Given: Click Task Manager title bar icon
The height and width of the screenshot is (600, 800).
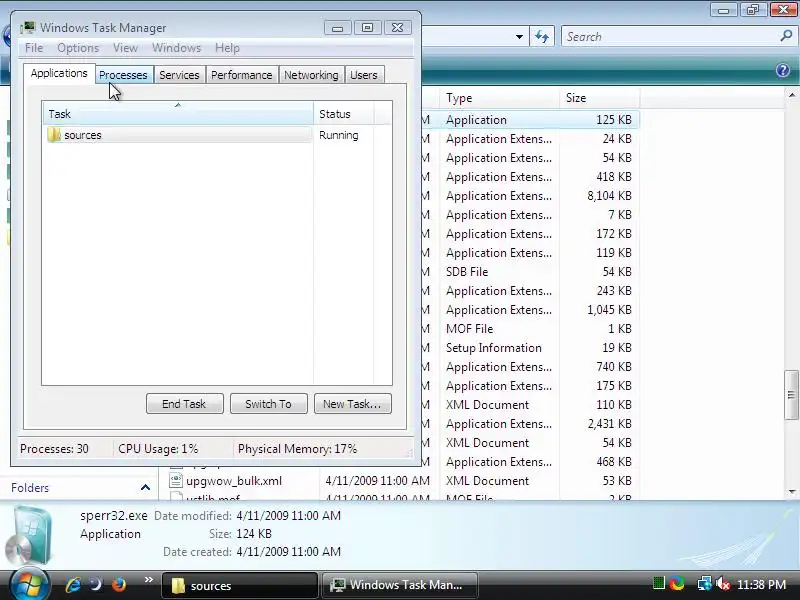Looking at the screenshot, I should [28, 28].
